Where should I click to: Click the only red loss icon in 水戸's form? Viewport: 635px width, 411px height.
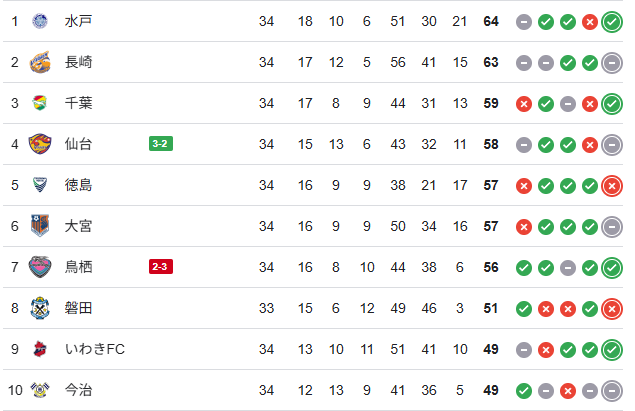click(x=590, y=21)
